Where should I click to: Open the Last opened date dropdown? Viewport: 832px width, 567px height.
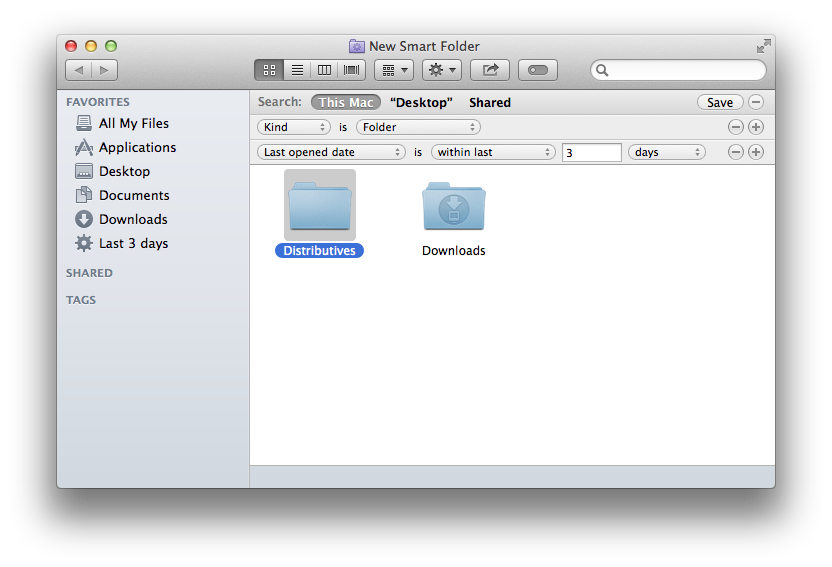click(x=331, y=152)
